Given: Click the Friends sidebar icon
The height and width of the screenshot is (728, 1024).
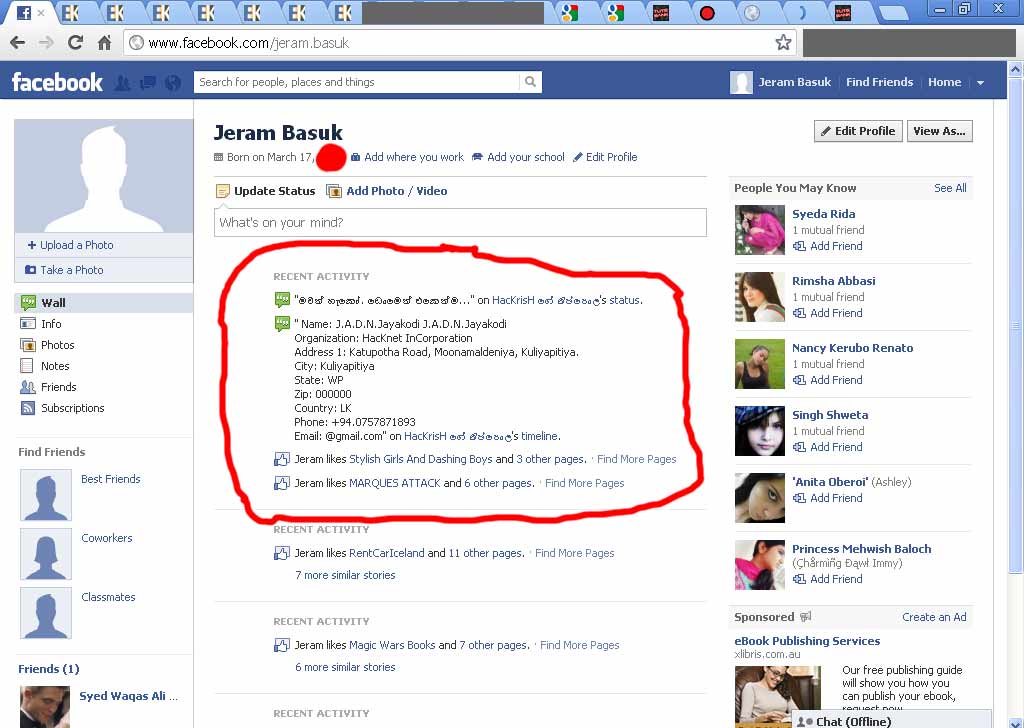Looking at the screenshot, I should 27,387.
